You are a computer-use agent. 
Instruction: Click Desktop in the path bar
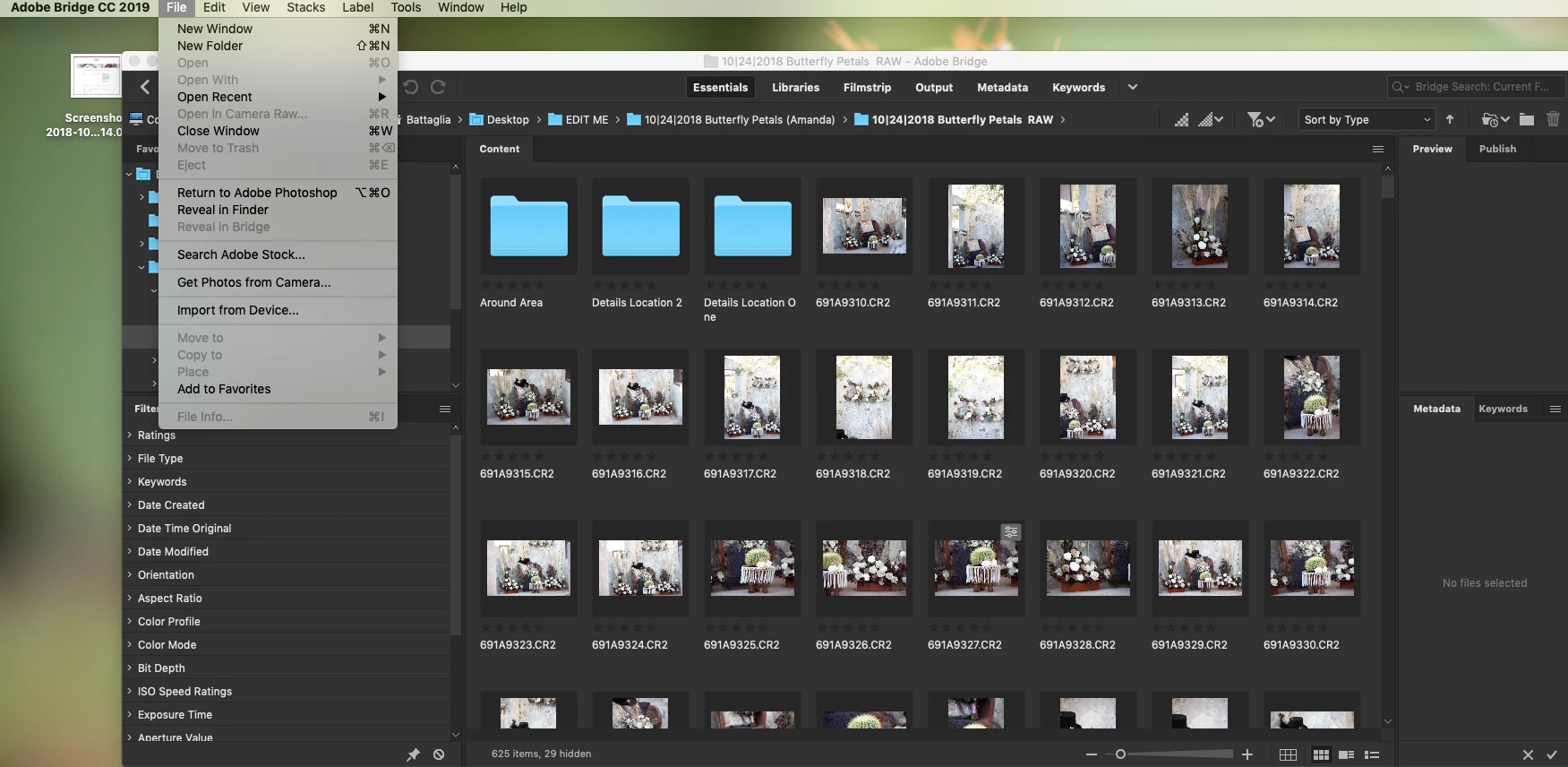500,119
